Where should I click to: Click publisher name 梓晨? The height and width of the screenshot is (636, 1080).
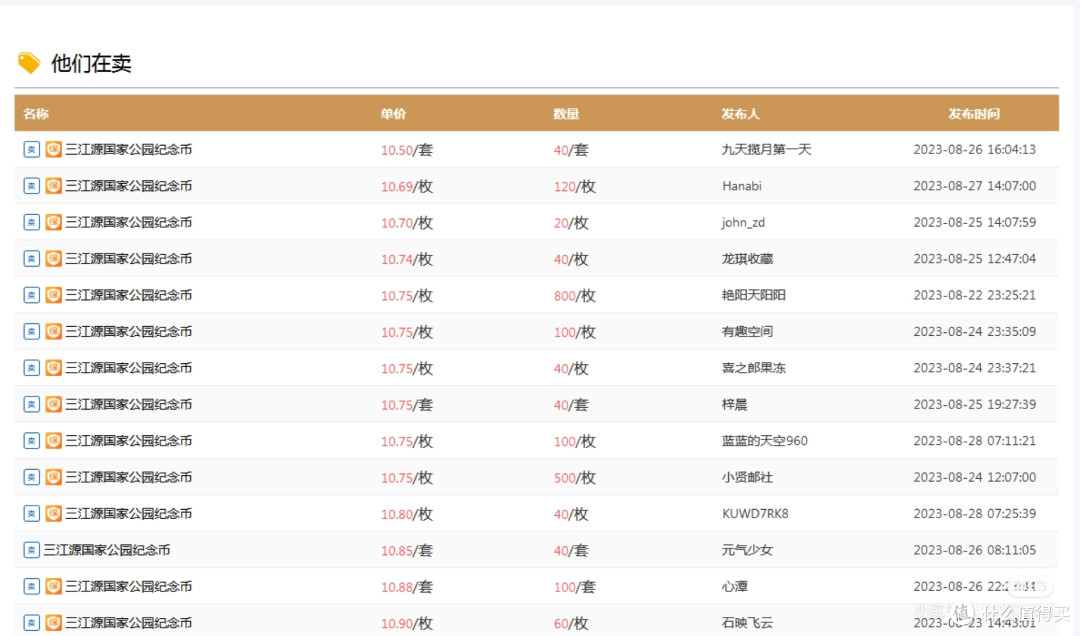tap(734, 404)
